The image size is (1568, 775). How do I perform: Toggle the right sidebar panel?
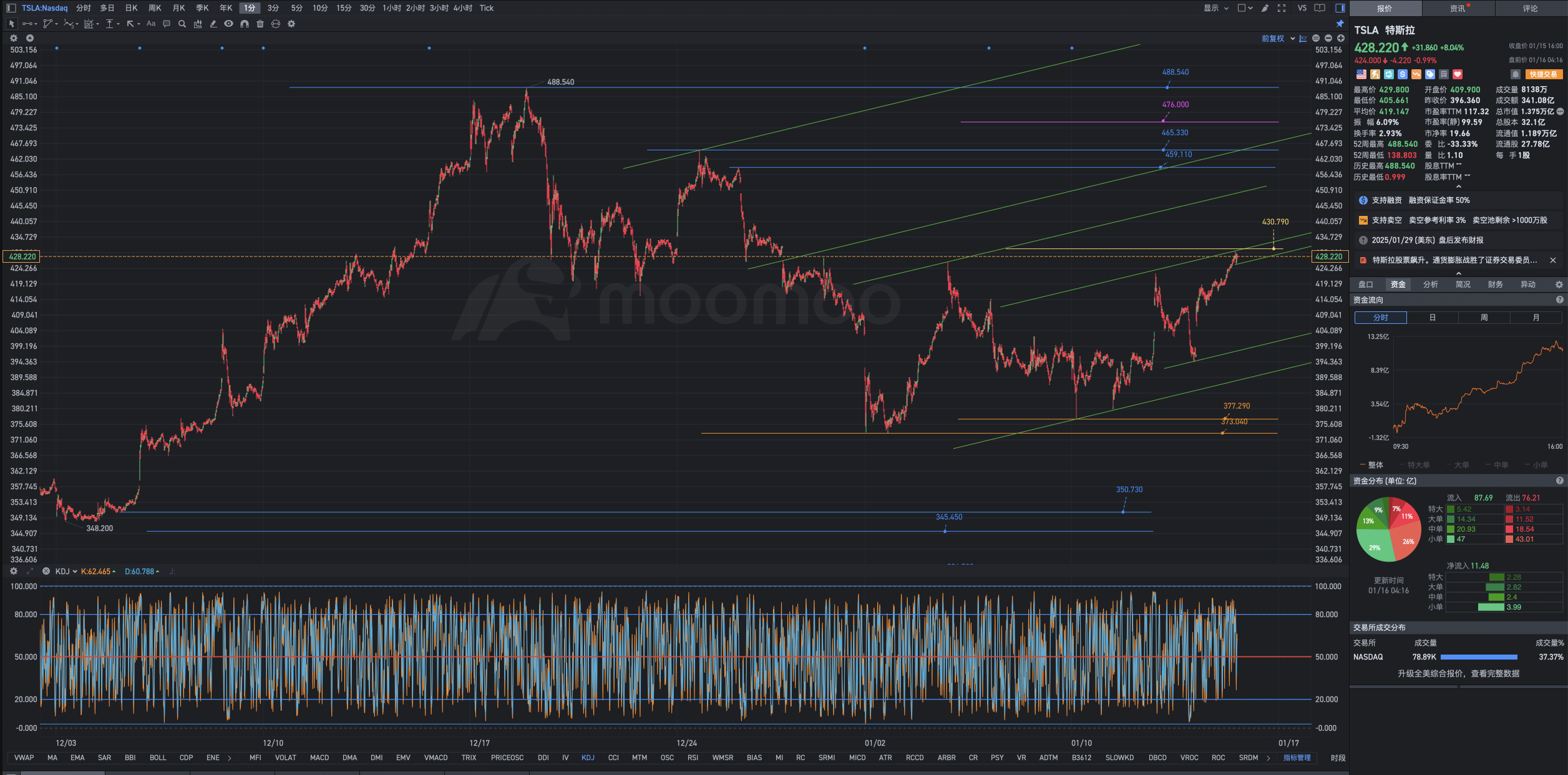pyautogui.click(x=1340, y=8)
